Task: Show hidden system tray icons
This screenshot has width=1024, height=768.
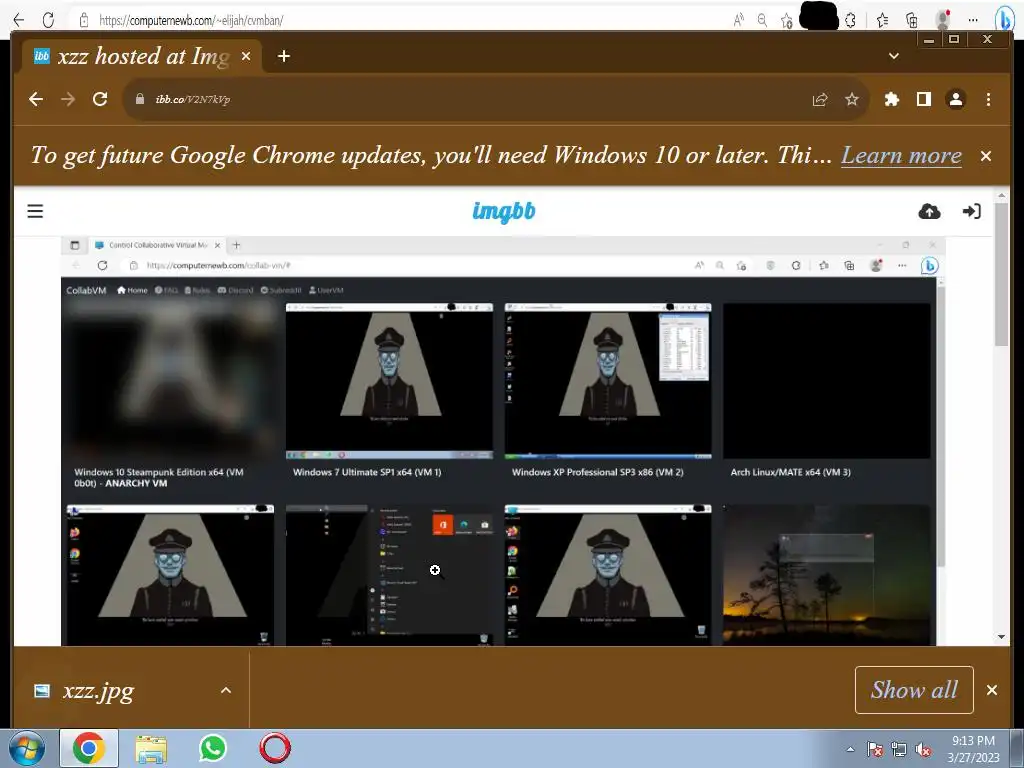Action: coord(850,749)
